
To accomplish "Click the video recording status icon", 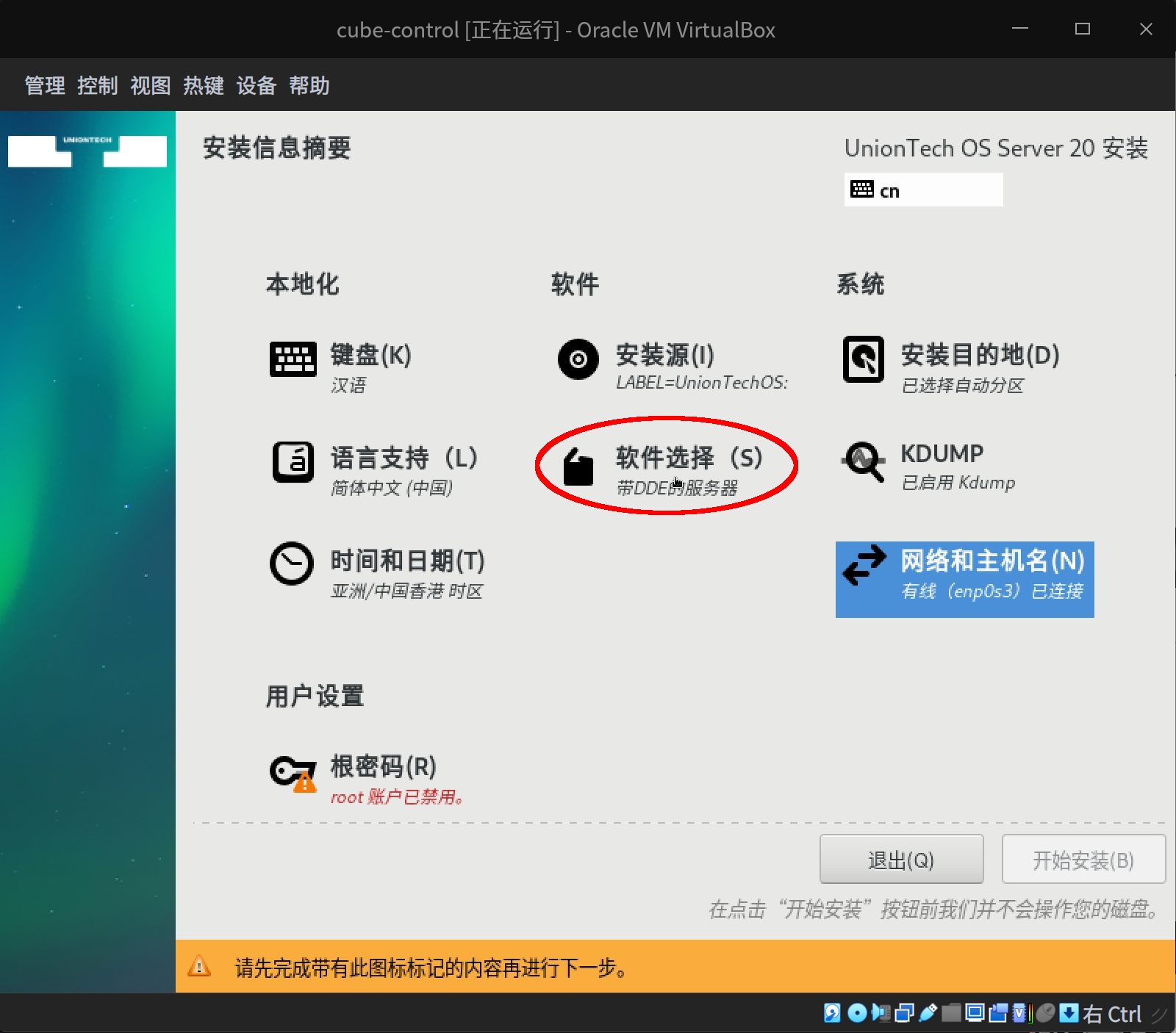I will pos(1000,1014).
